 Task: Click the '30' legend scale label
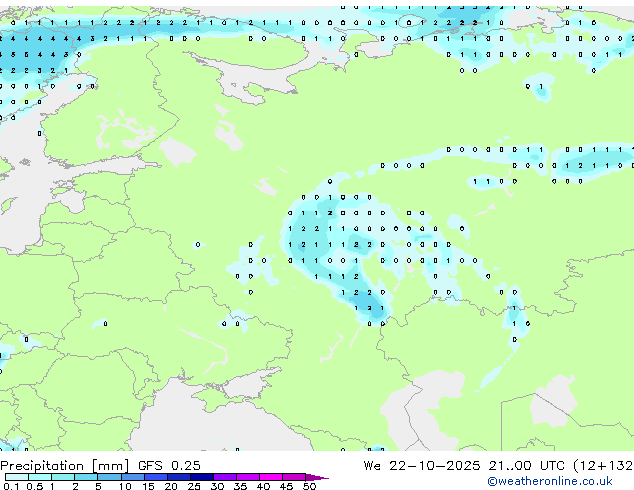pyautogui.click(x=217, y=486)
